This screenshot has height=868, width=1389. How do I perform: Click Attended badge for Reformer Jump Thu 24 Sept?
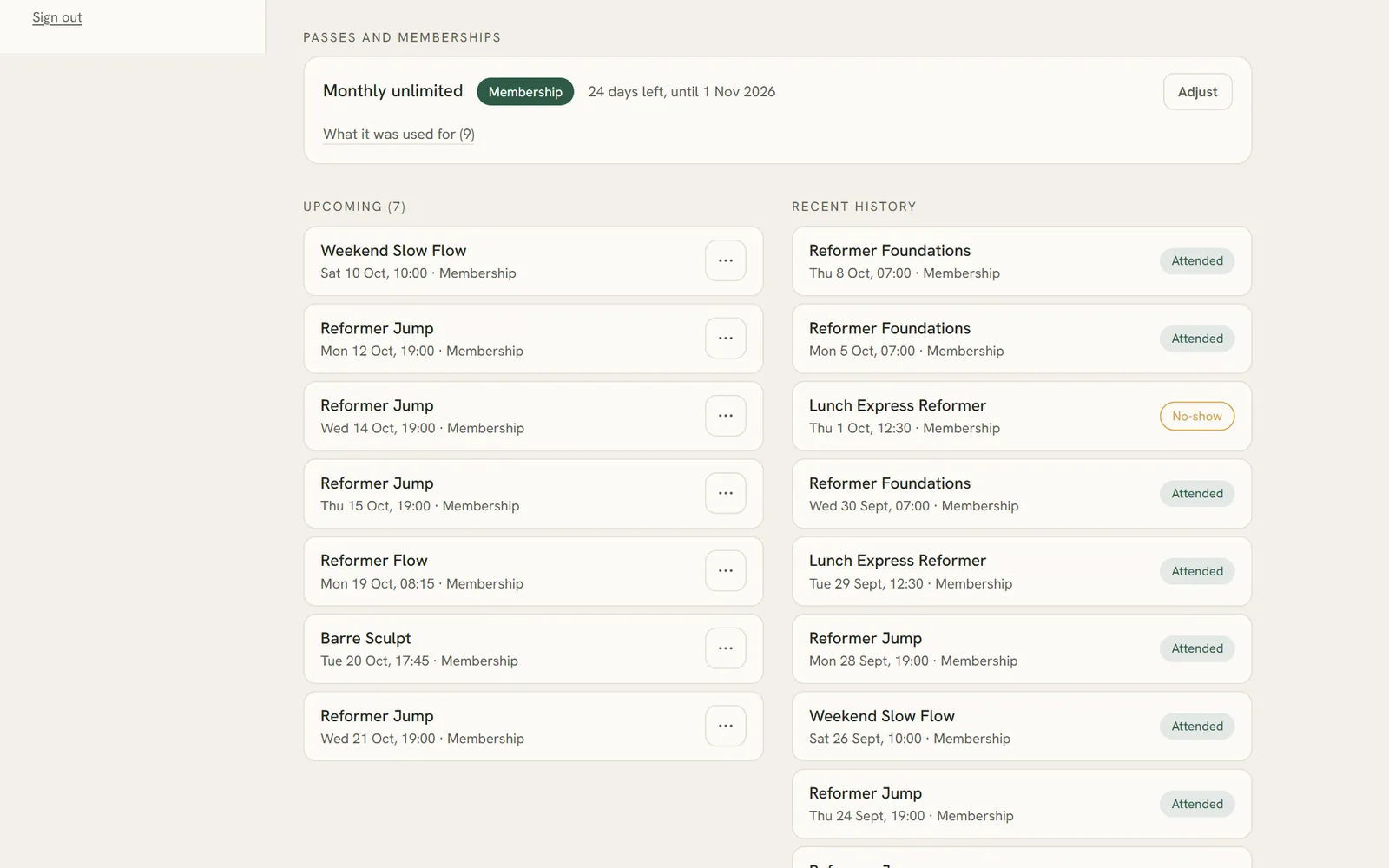pos(1196,804)
